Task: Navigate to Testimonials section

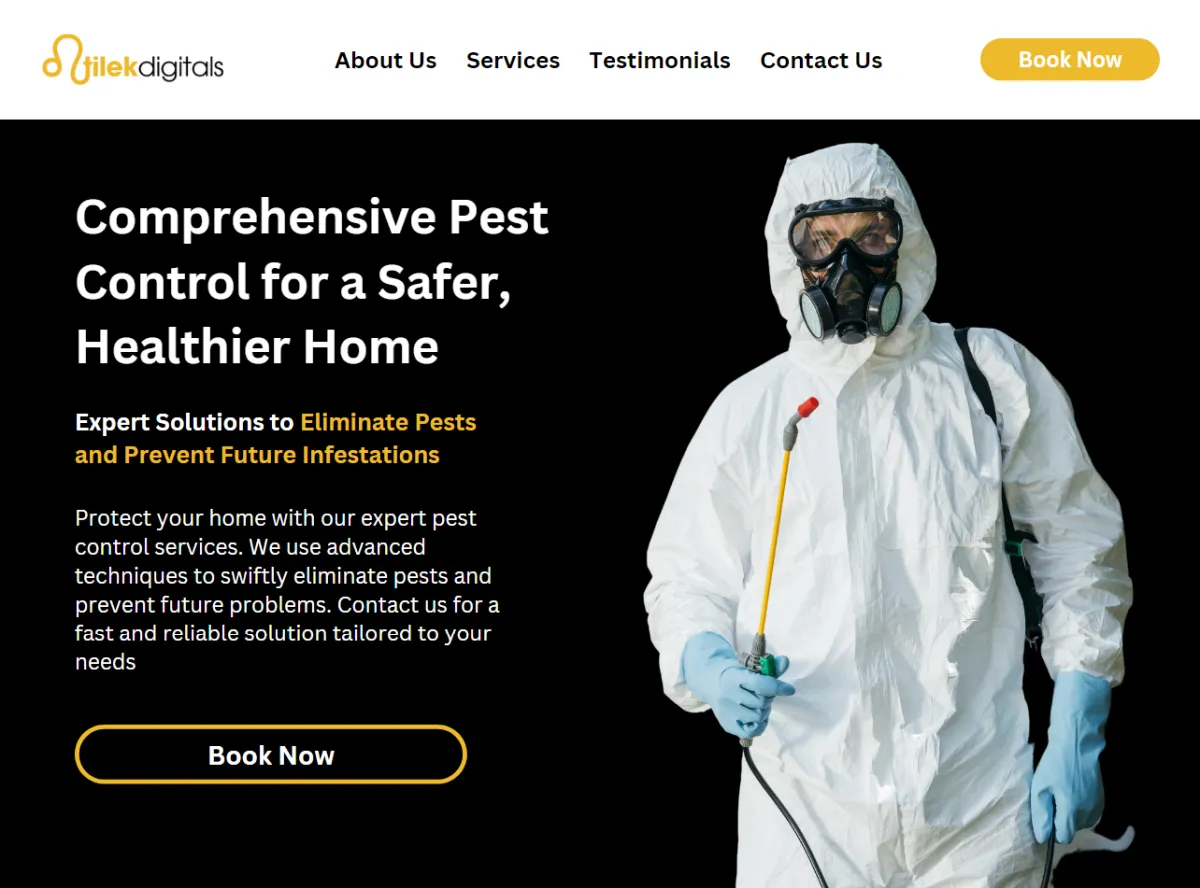Action: point(660,60)
